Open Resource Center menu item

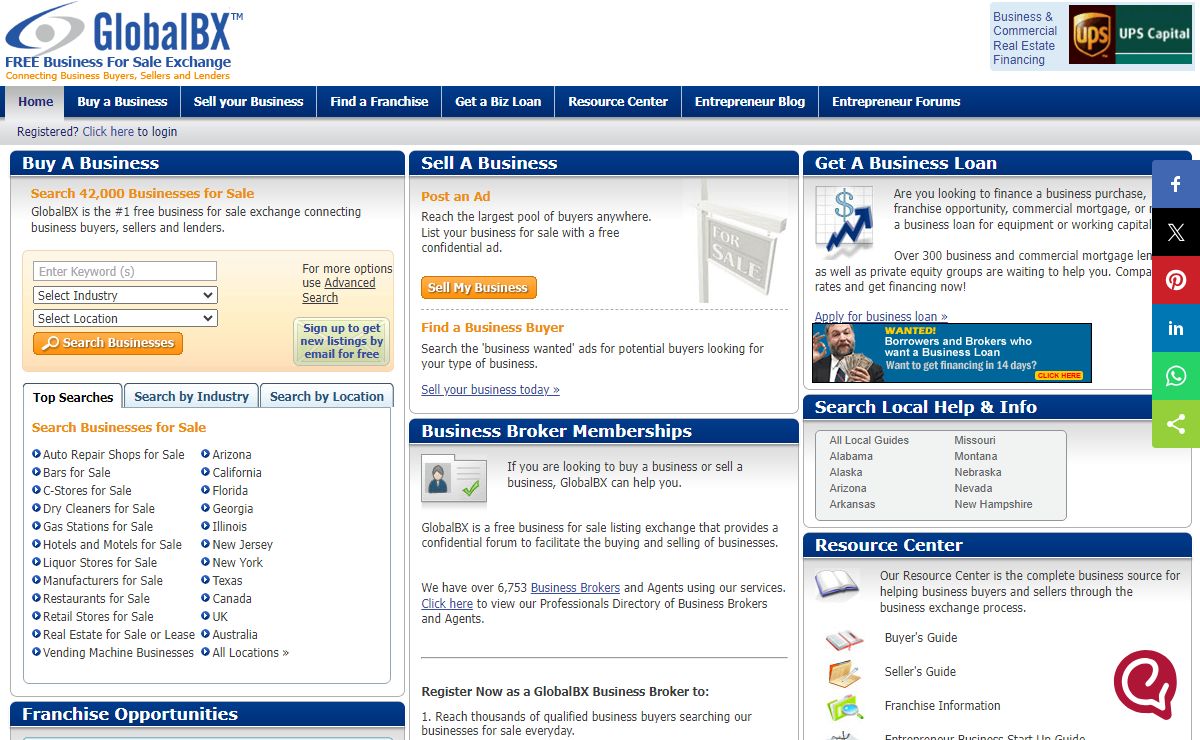[x=618, y=102]
